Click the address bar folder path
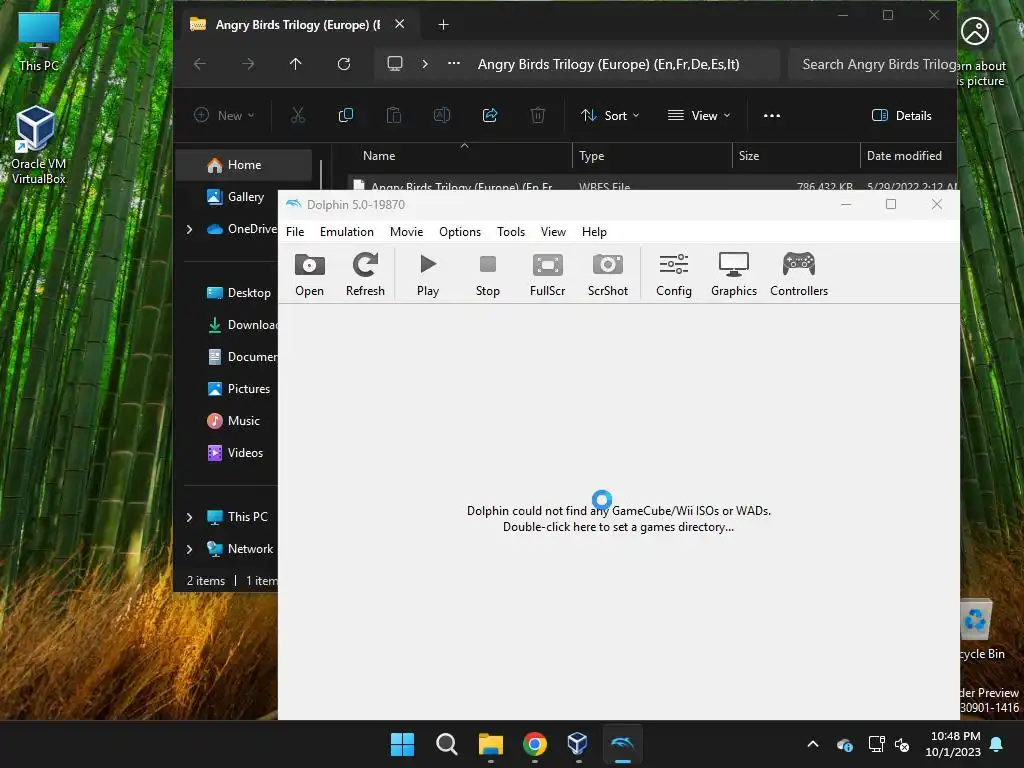Image resolution: width=1024 pixels, height=768 pixels. tap(608, 64)
